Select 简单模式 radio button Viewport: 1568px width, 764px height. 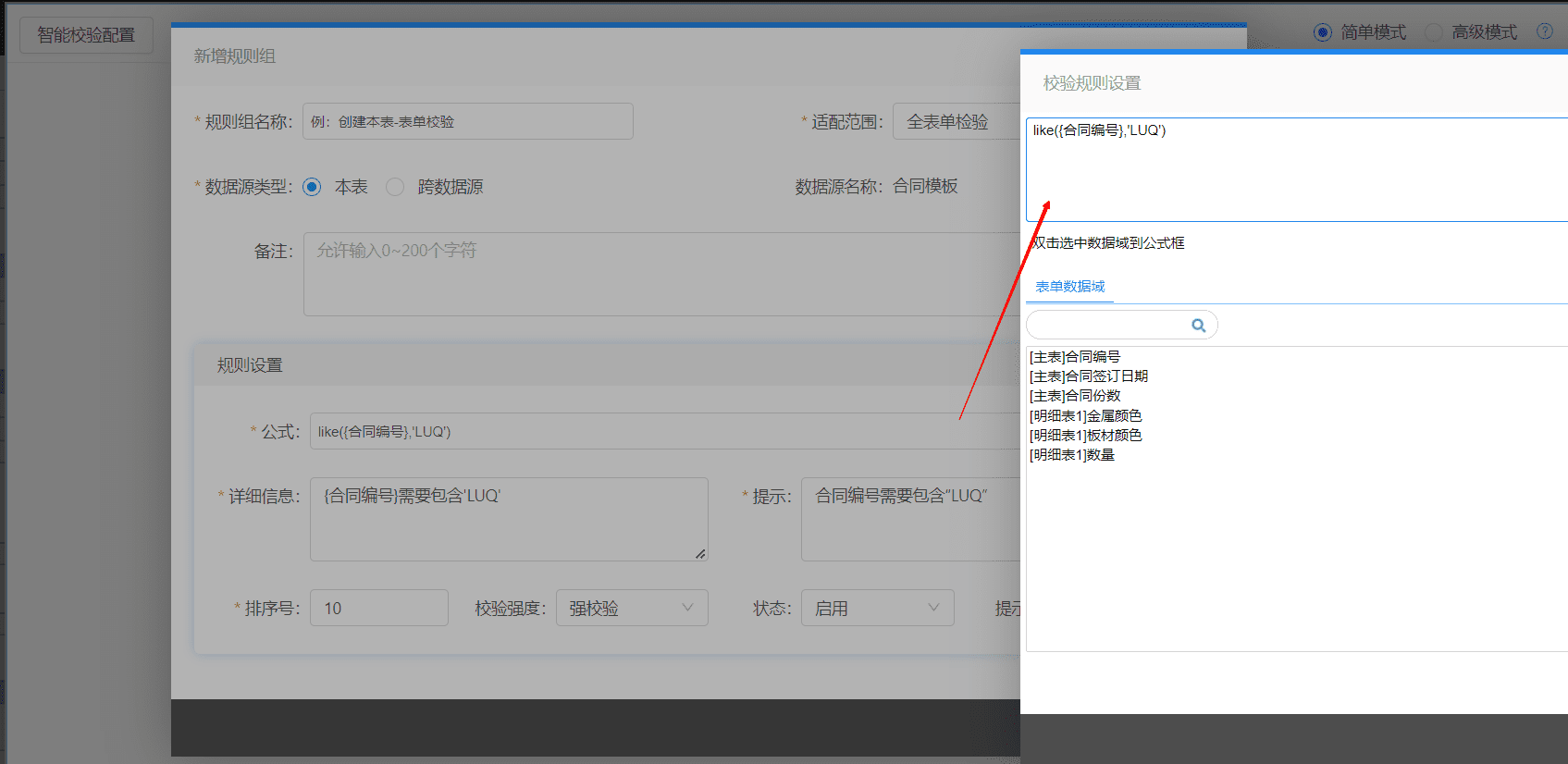1323,32
